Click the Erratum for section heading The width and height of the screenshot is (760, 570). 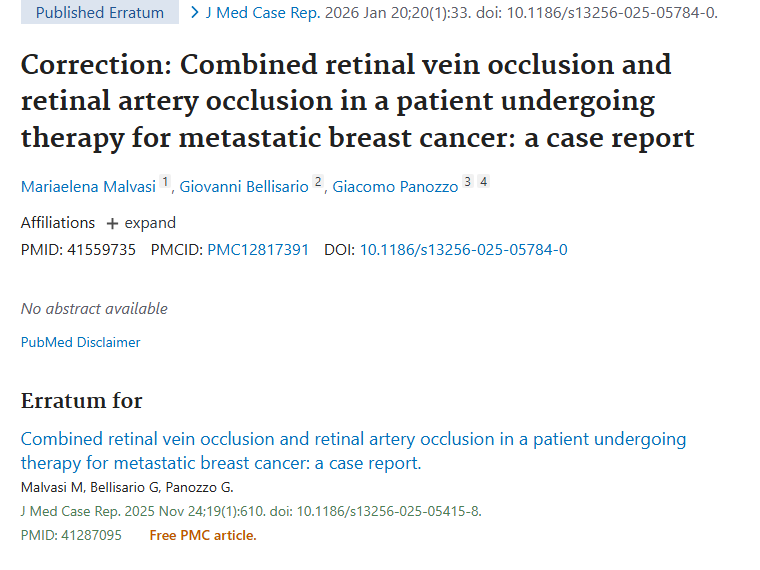pyautogui.click(x=82, y=401)
